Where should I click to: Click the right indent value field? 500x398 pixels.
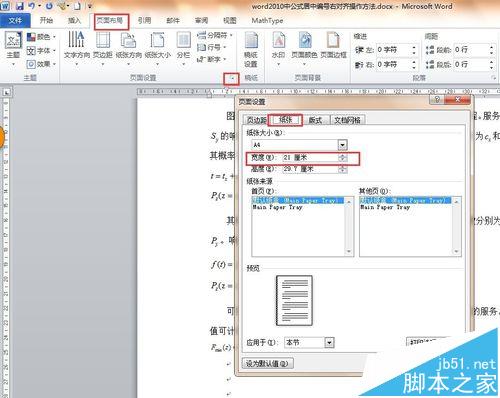(393, 64)
